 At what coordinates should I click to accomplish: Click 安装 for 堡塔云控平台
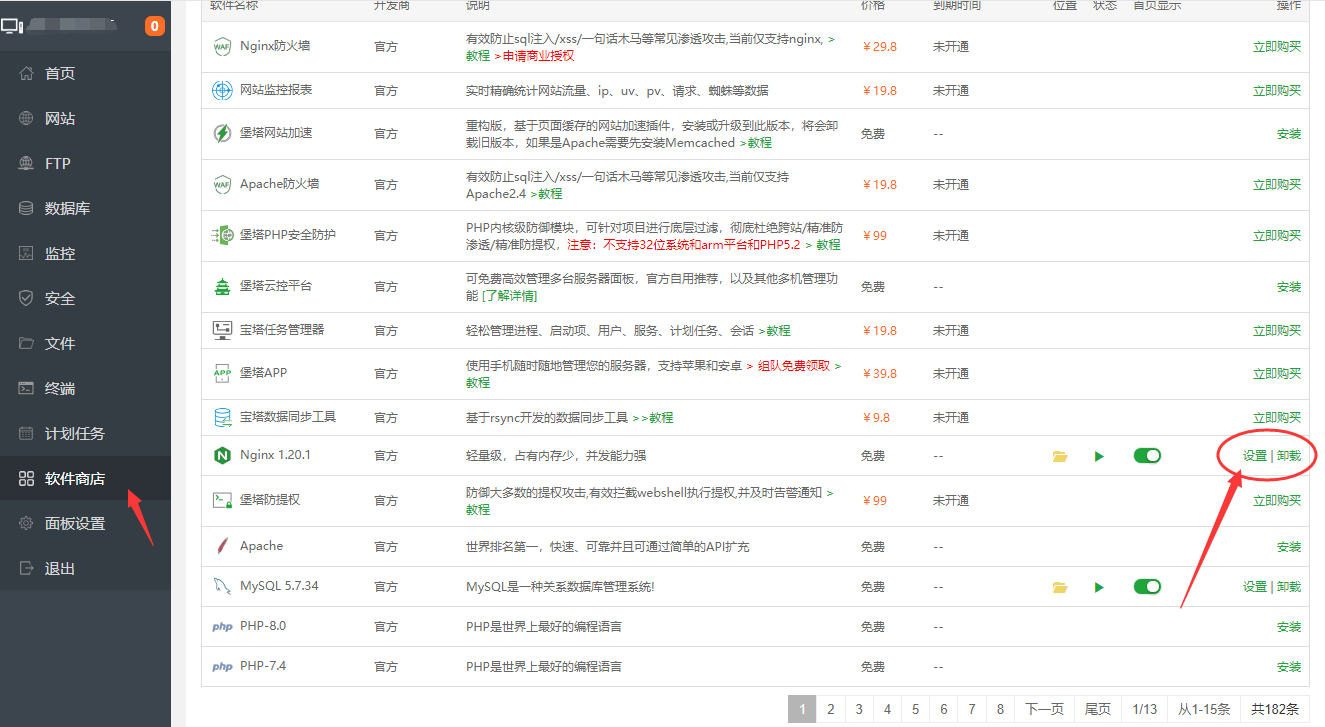tap(1289, 287)
